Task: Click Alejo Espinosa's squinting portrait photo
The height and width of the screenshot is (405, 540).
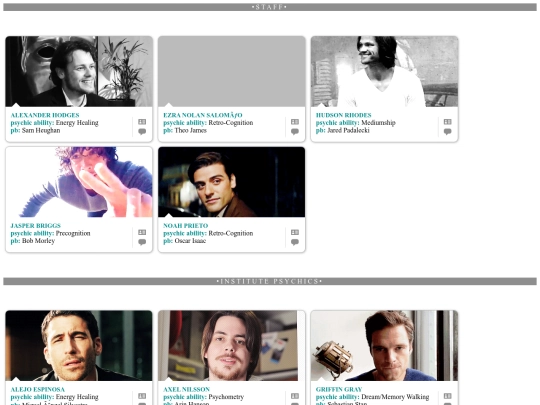Action: (79, 345)
